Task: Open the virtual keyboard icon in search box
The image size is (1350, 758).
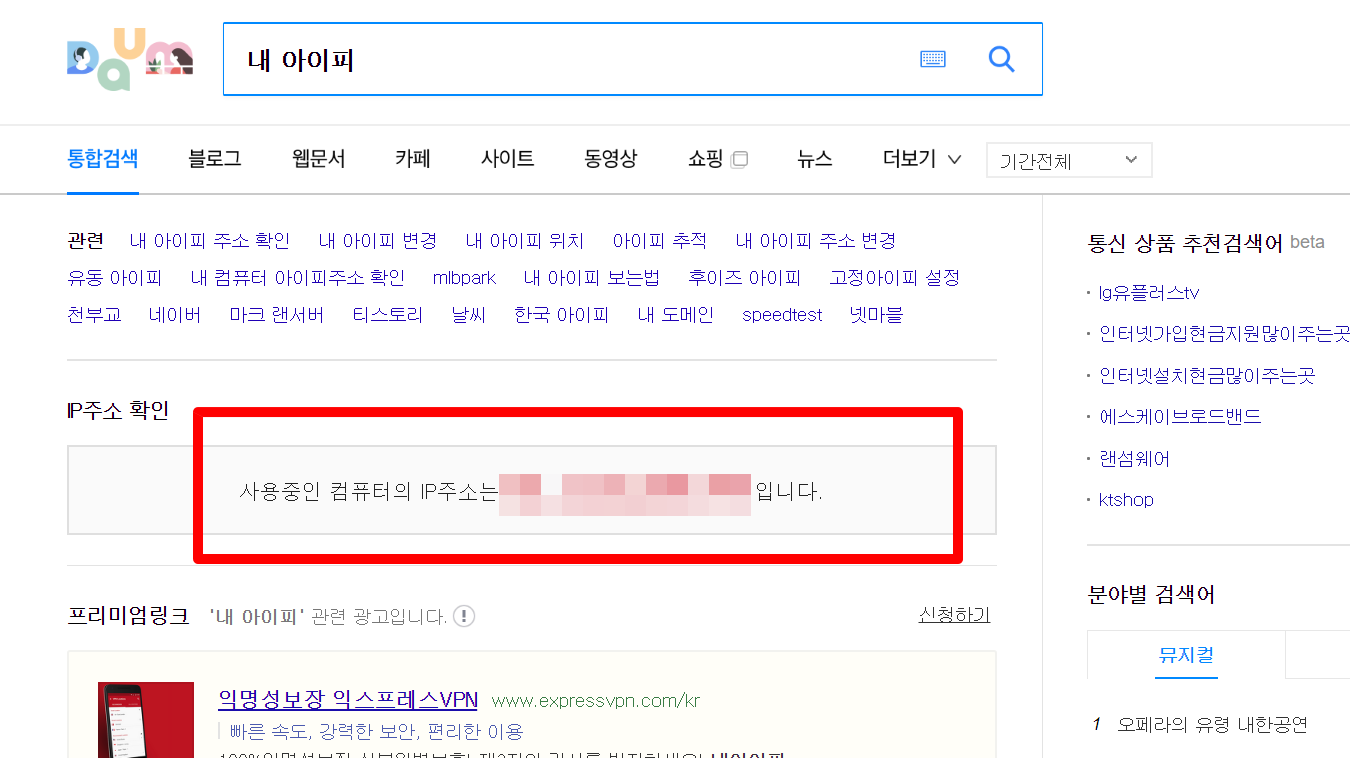Action: pyautogui.click(x=932, y=60)
